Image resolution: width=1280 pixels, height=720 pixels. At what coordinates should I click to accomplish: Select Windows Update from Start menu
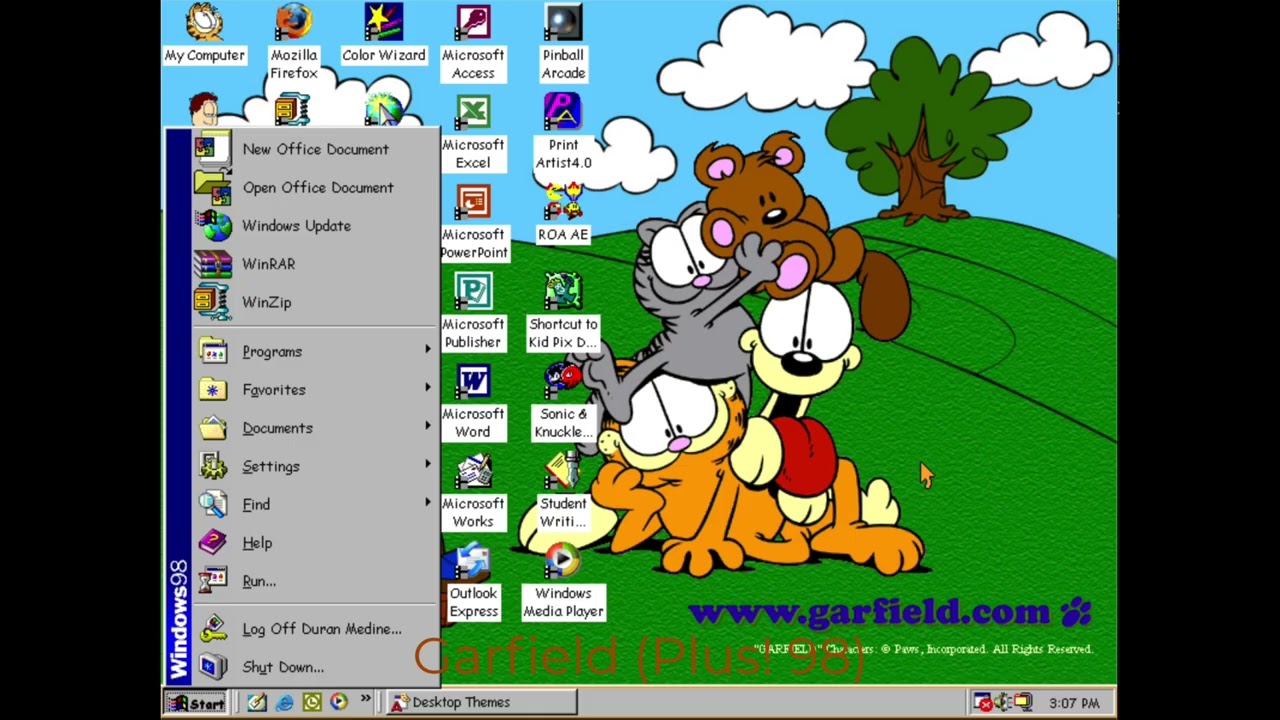click(x=315, y=225)
